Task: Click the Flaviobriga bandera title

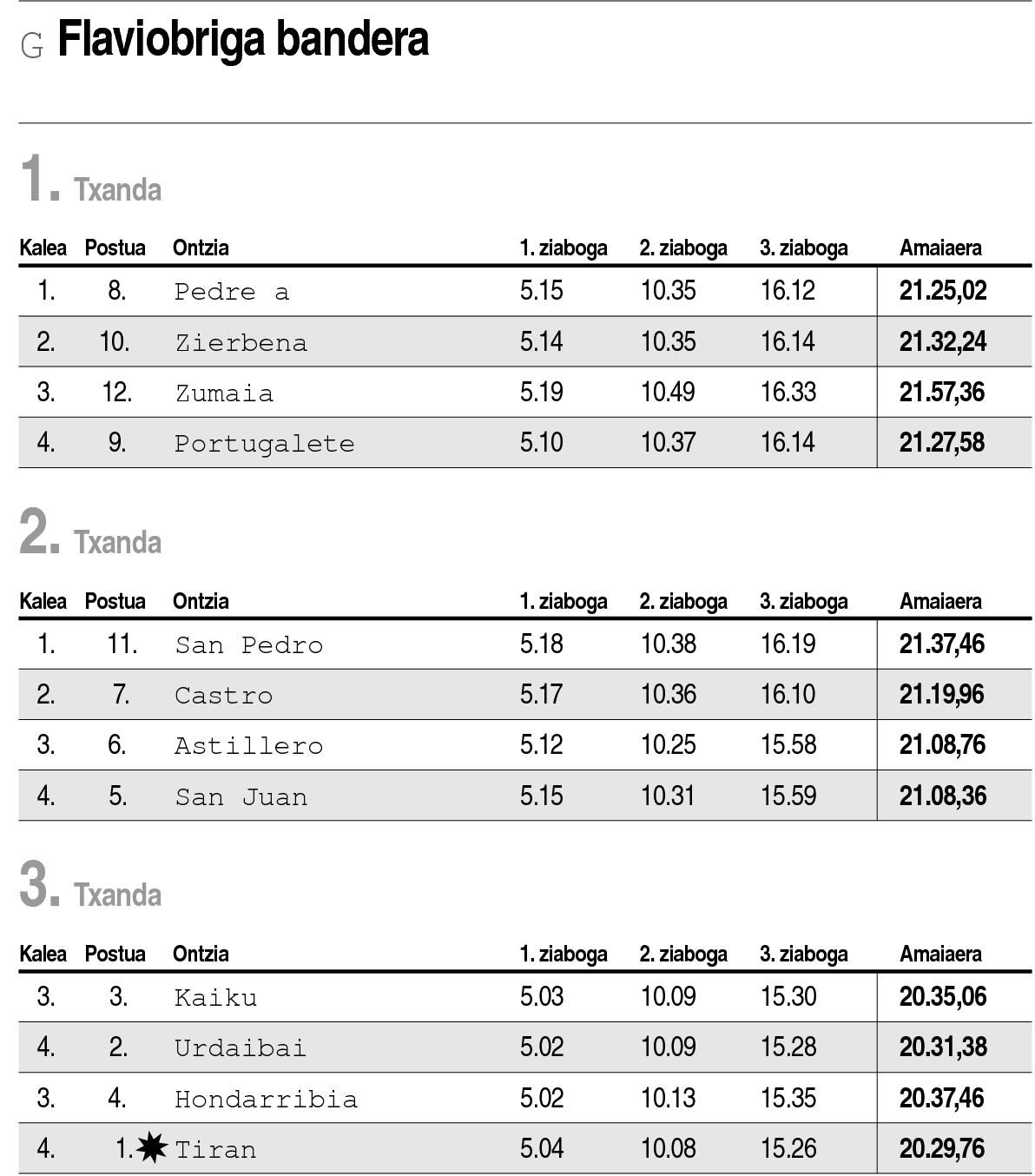Action: click(x=243, y=41)
